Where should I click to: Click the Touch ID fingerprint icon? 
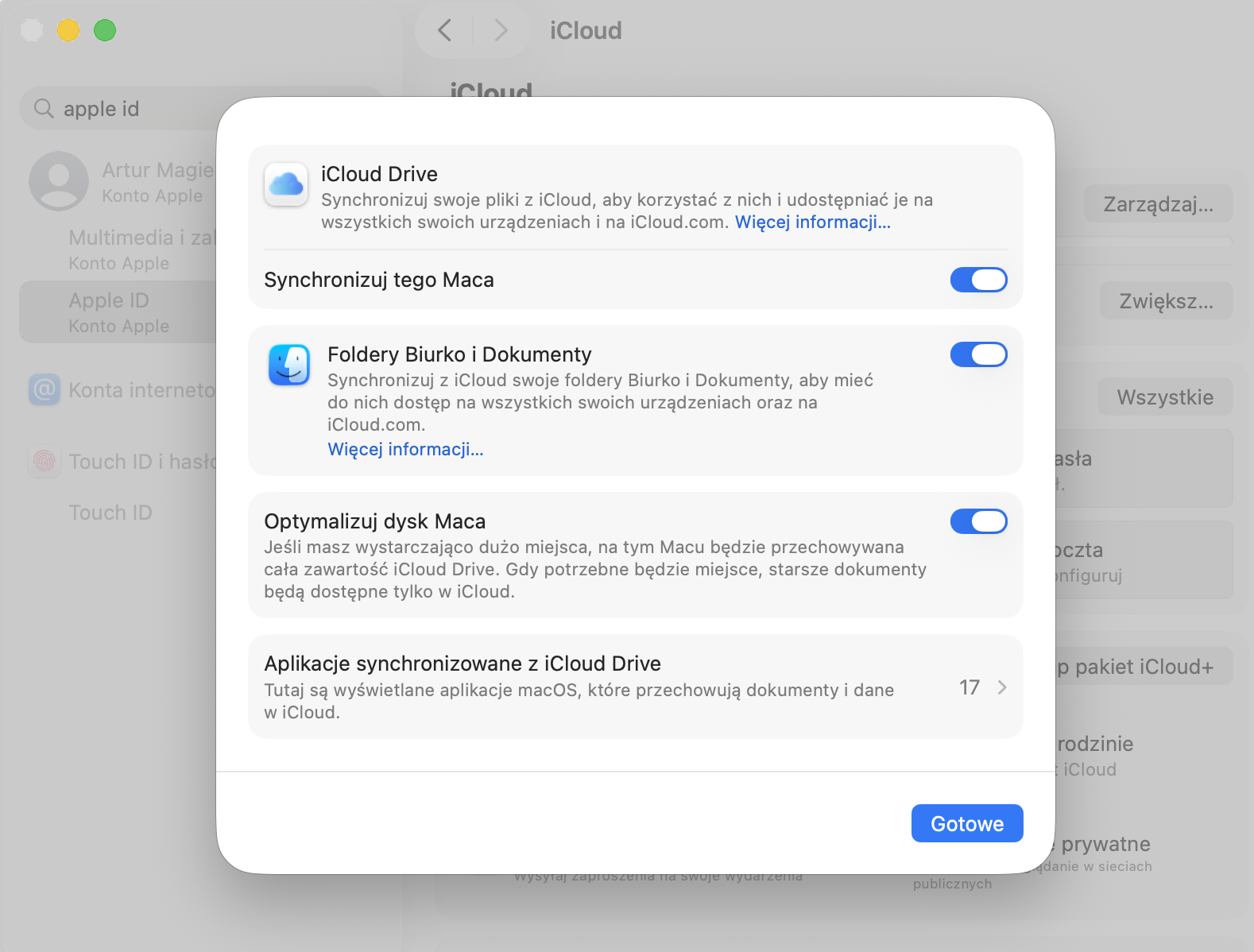45,461
